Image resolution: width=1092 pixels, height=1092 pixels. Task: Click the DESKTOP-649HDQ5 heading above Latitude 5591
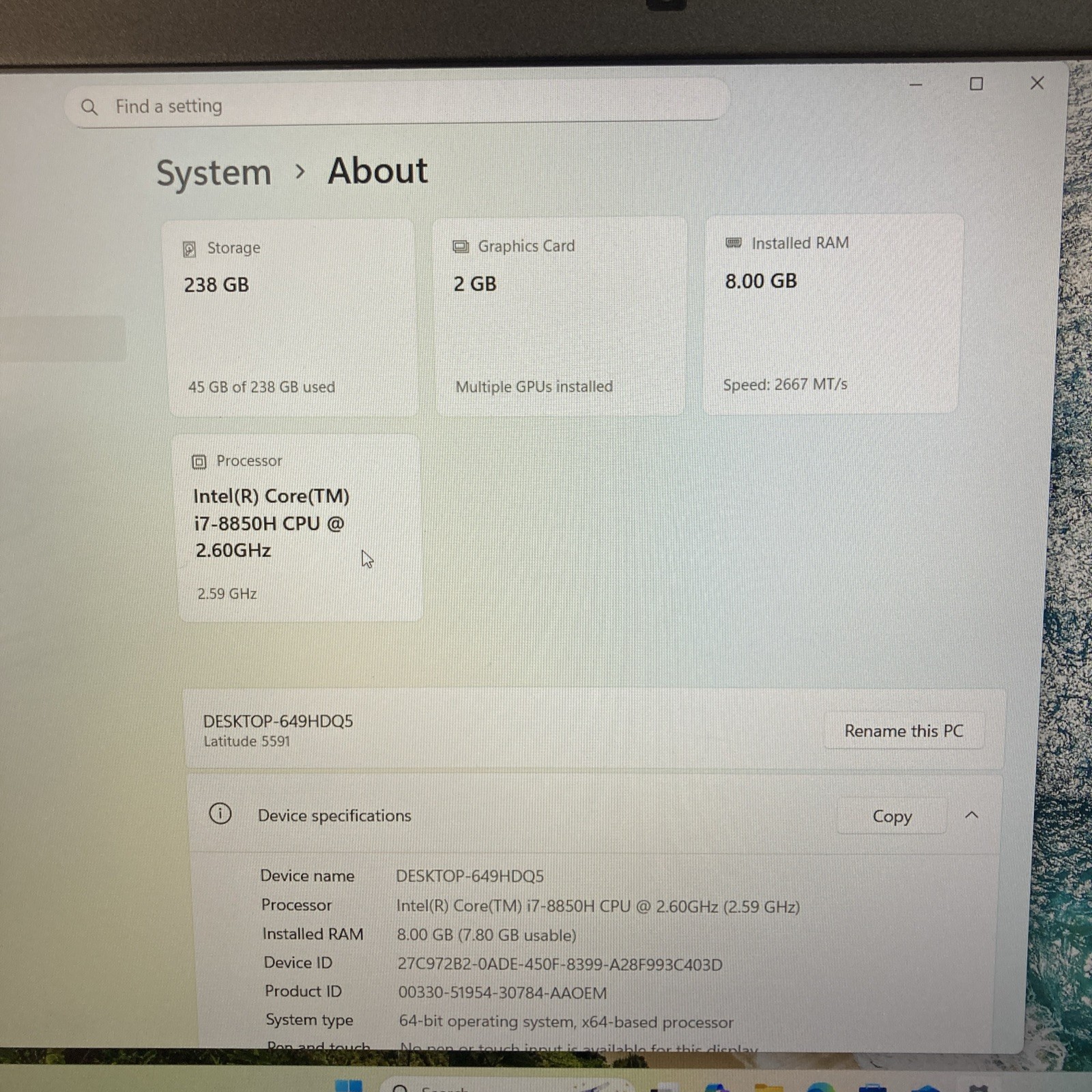tap(278, 721)
